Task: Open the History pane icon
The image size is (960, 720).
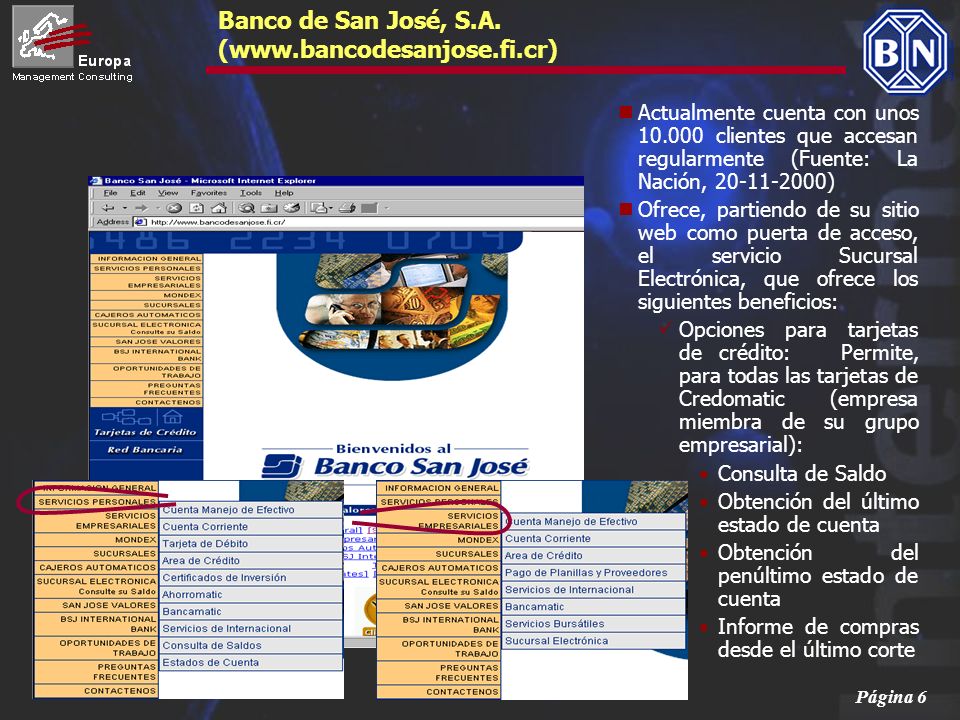Action: pos(291,208)
